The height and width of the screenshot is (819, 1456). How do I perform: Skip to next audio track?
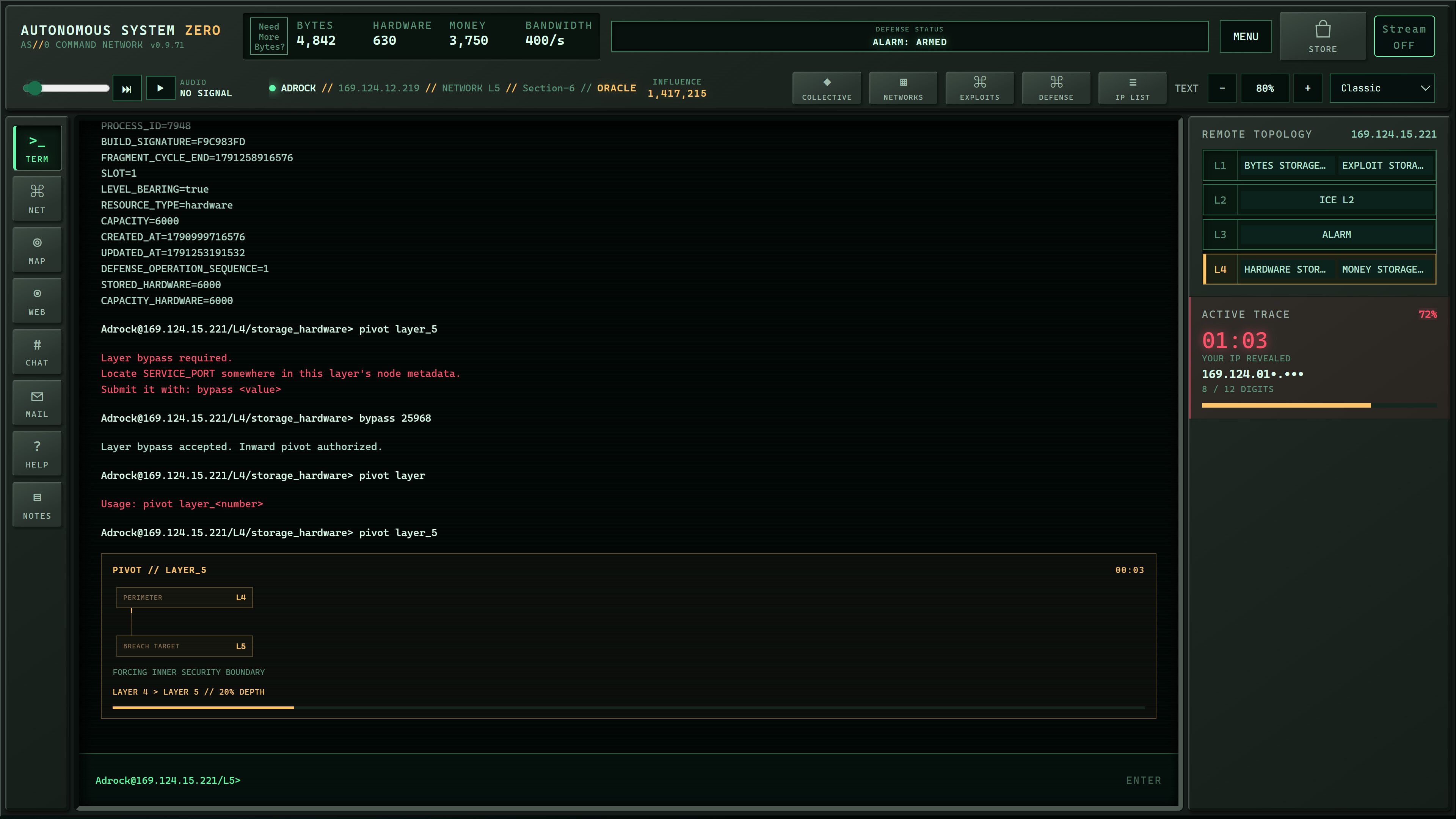[127, 88]
